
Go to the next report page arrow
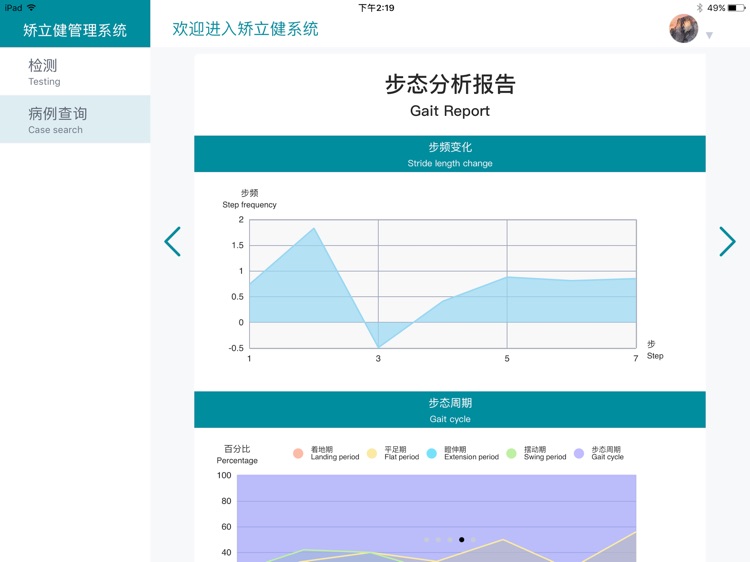coord(727,242)
